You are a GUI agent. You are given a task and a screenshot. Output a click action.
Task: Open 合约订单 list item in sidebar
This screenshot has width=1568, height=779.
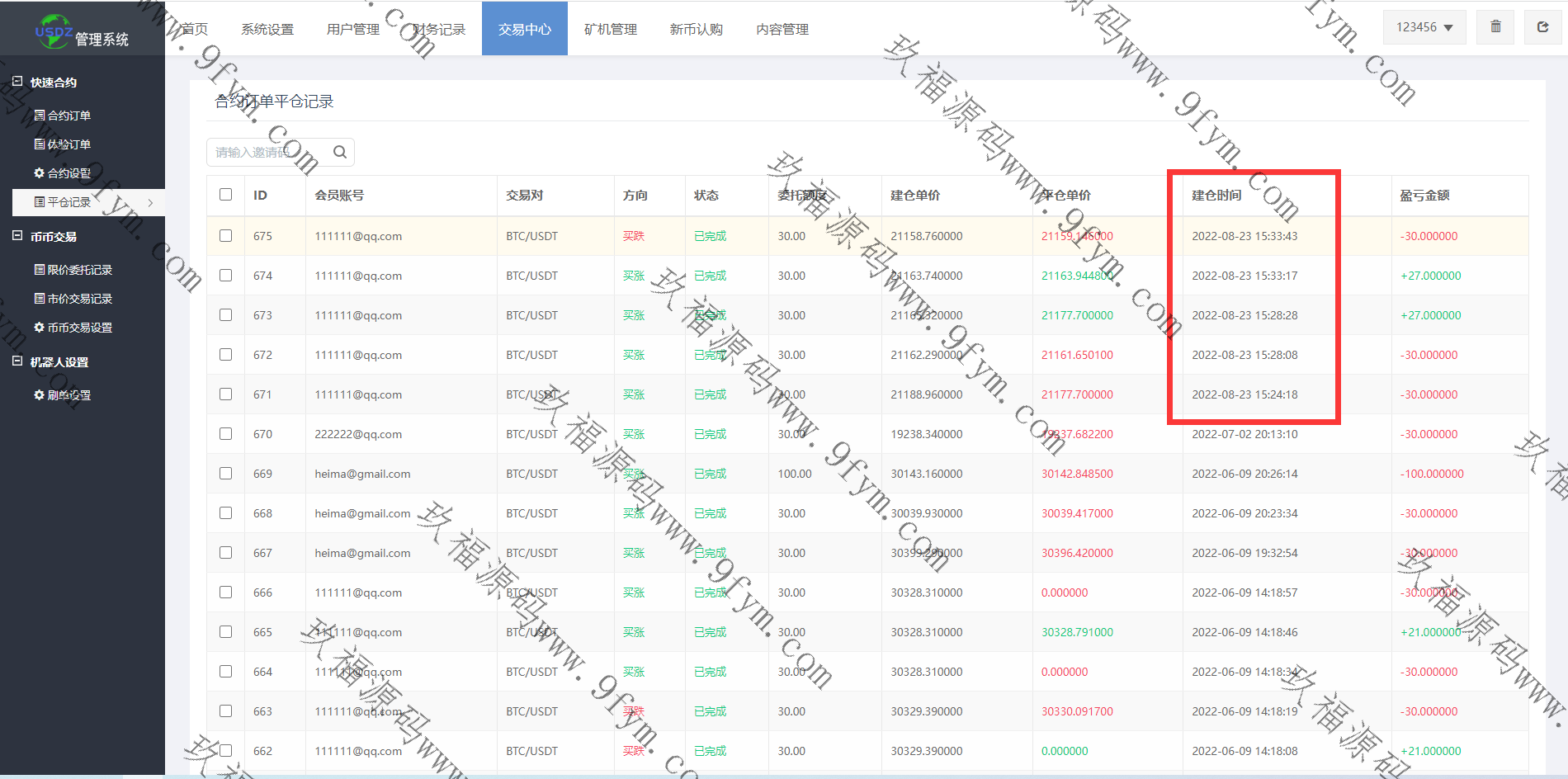point(63,116)
